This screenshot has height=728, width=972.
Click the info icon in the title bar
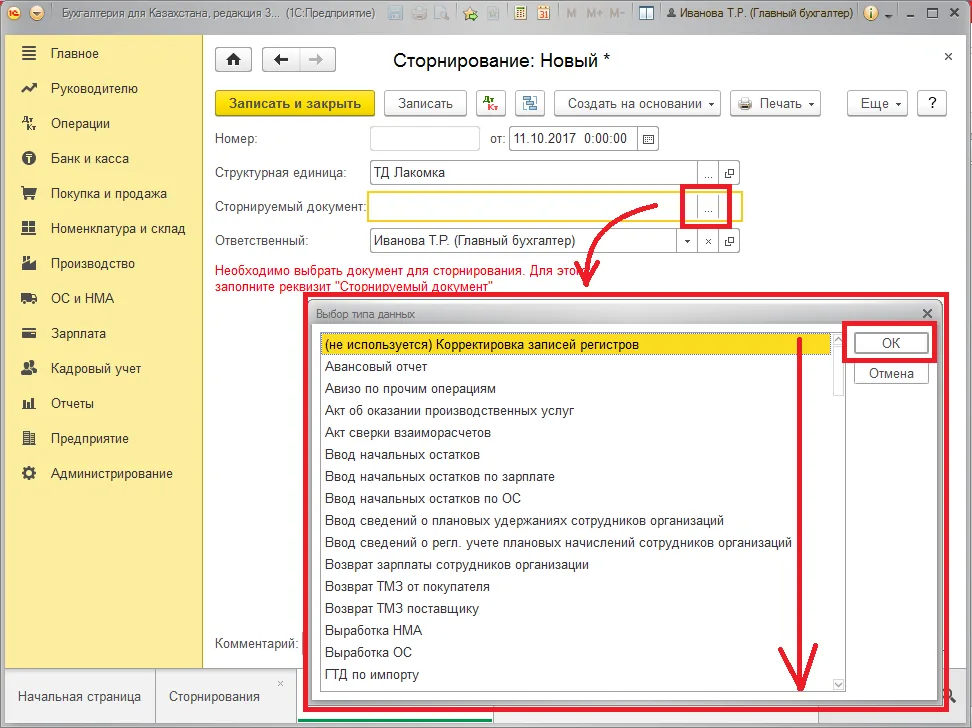click(871, 13)
